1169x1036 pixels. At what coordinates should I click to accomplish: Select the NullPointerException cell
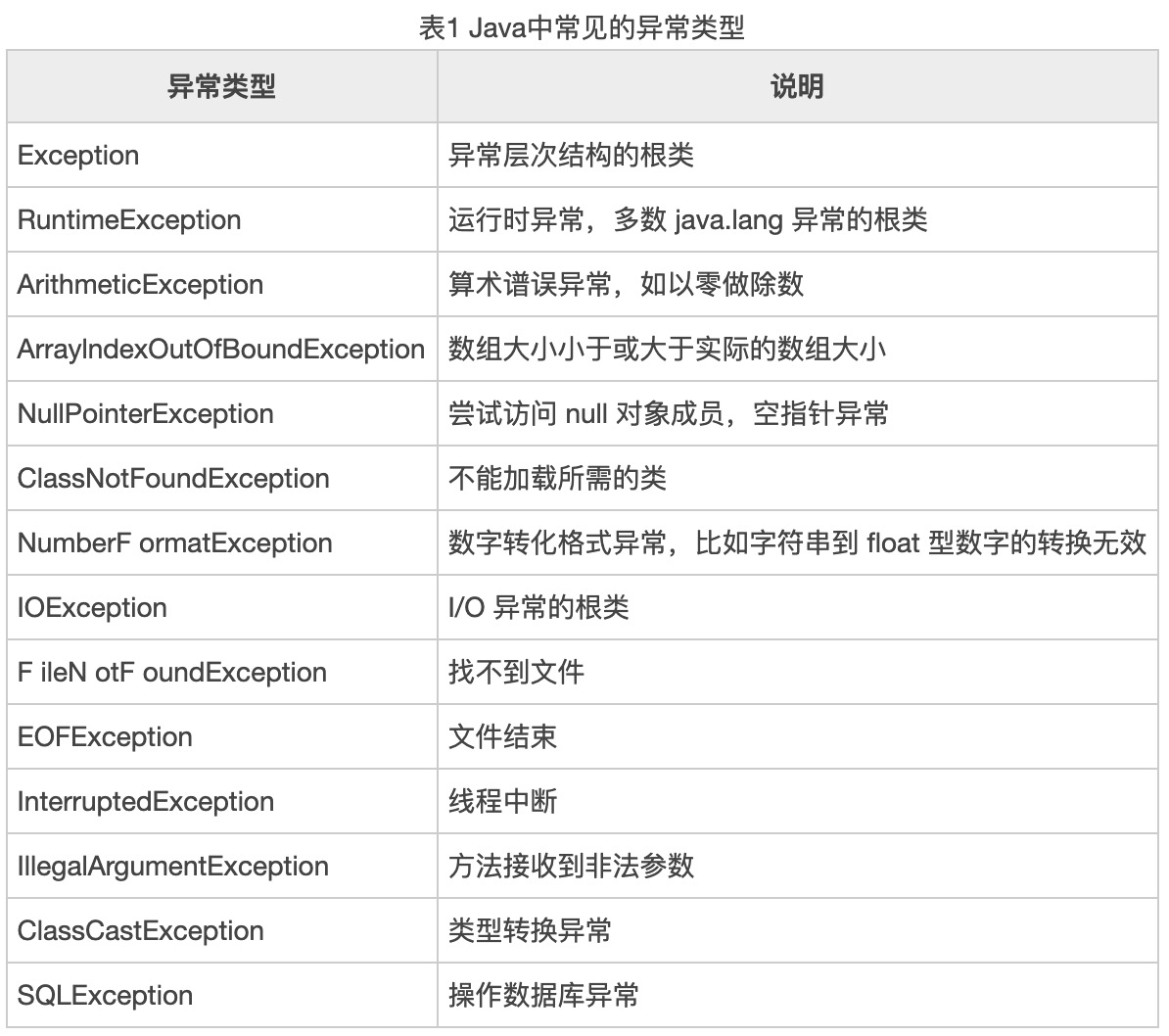coord(145,414)
